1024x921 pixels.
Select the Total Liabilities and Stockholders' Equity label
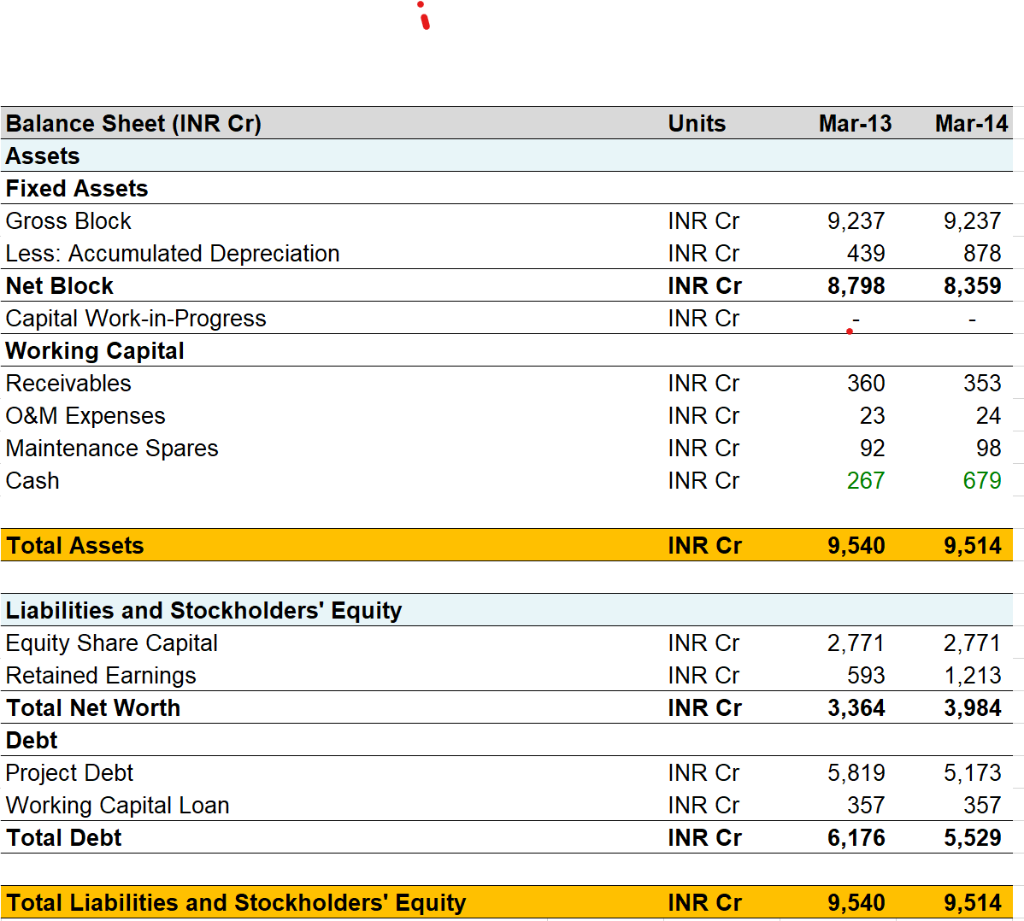tap(236, 902)
